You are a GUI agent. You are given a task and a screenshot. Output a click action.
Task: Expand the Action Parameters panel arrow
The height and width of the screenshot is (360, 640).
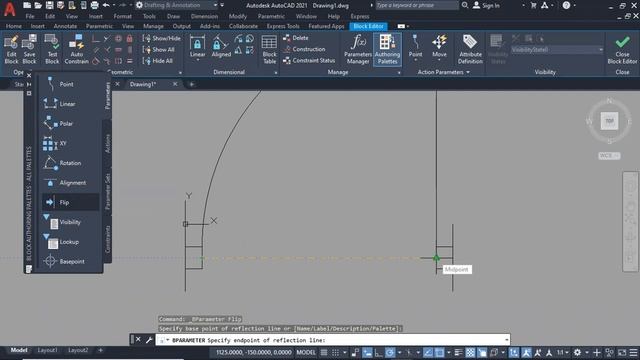[x=468, y=72]
